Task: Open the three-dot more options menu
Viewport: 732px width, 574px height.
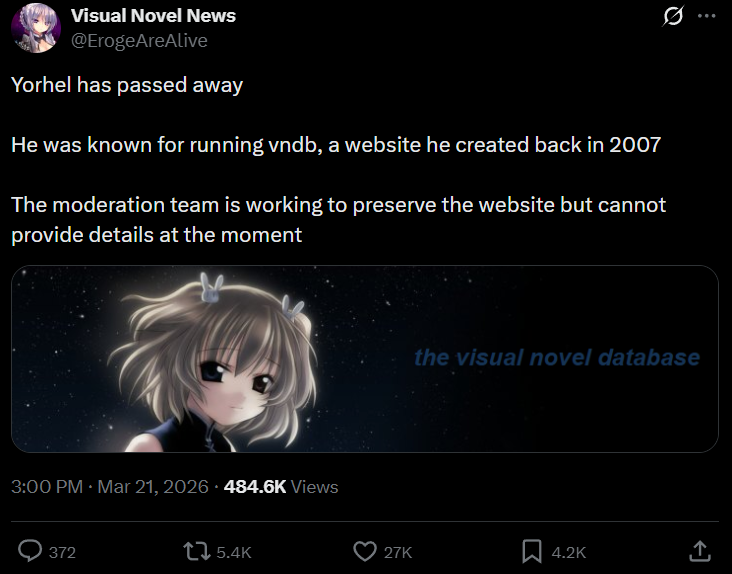Action: click(x=706, y=16)
